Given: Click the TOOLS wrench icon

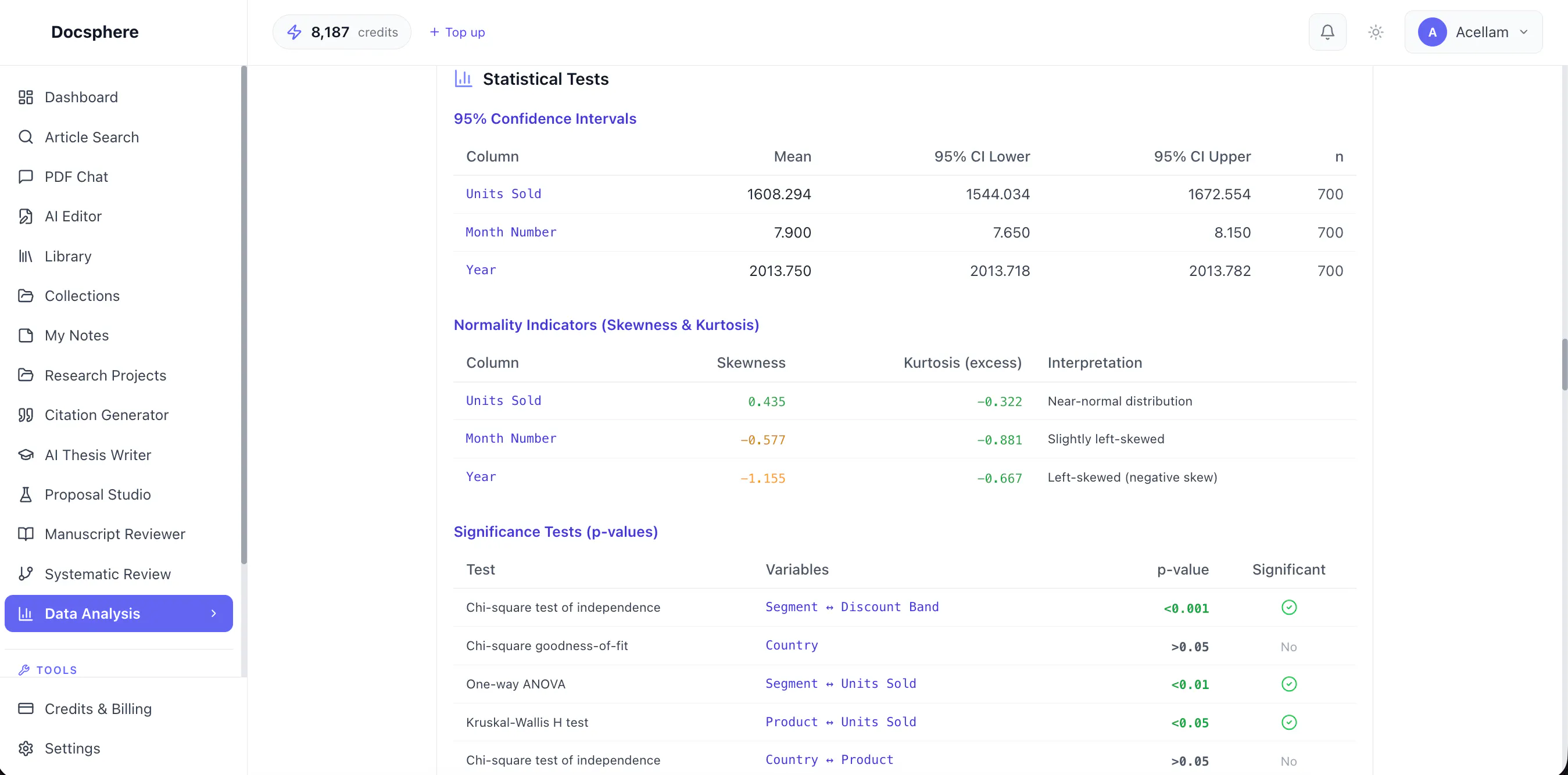Looking at the screenshot, I should [x=24, y=670].
